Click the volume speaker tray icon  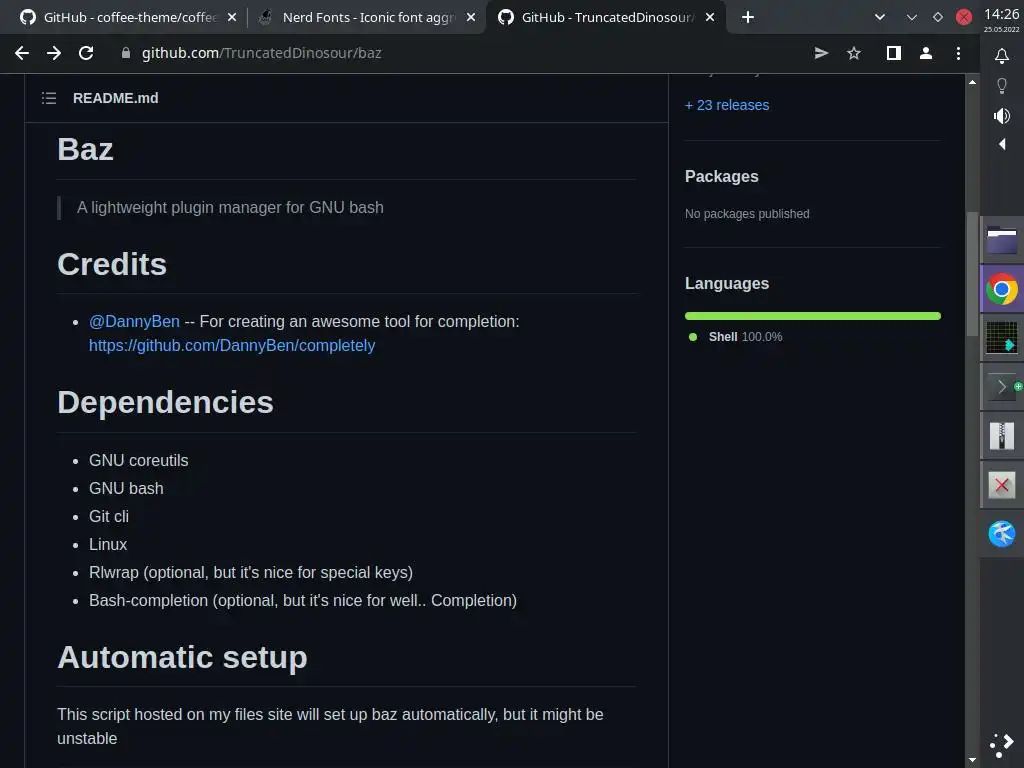[1002, 116]
